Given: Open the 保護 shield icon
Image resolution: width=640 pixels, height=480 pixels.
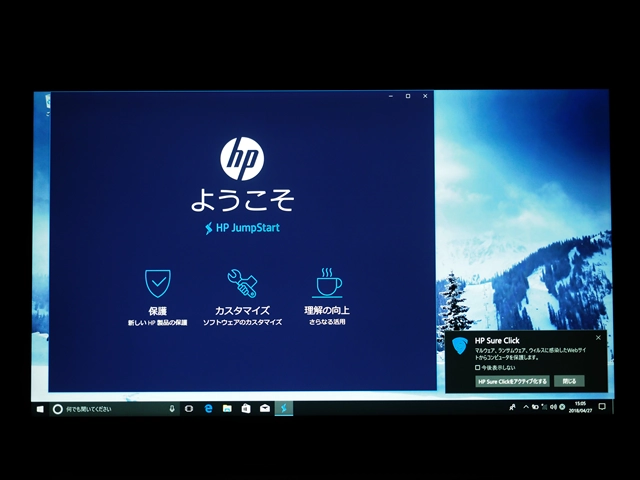Looking at the screenshot, I should point(158,283).
